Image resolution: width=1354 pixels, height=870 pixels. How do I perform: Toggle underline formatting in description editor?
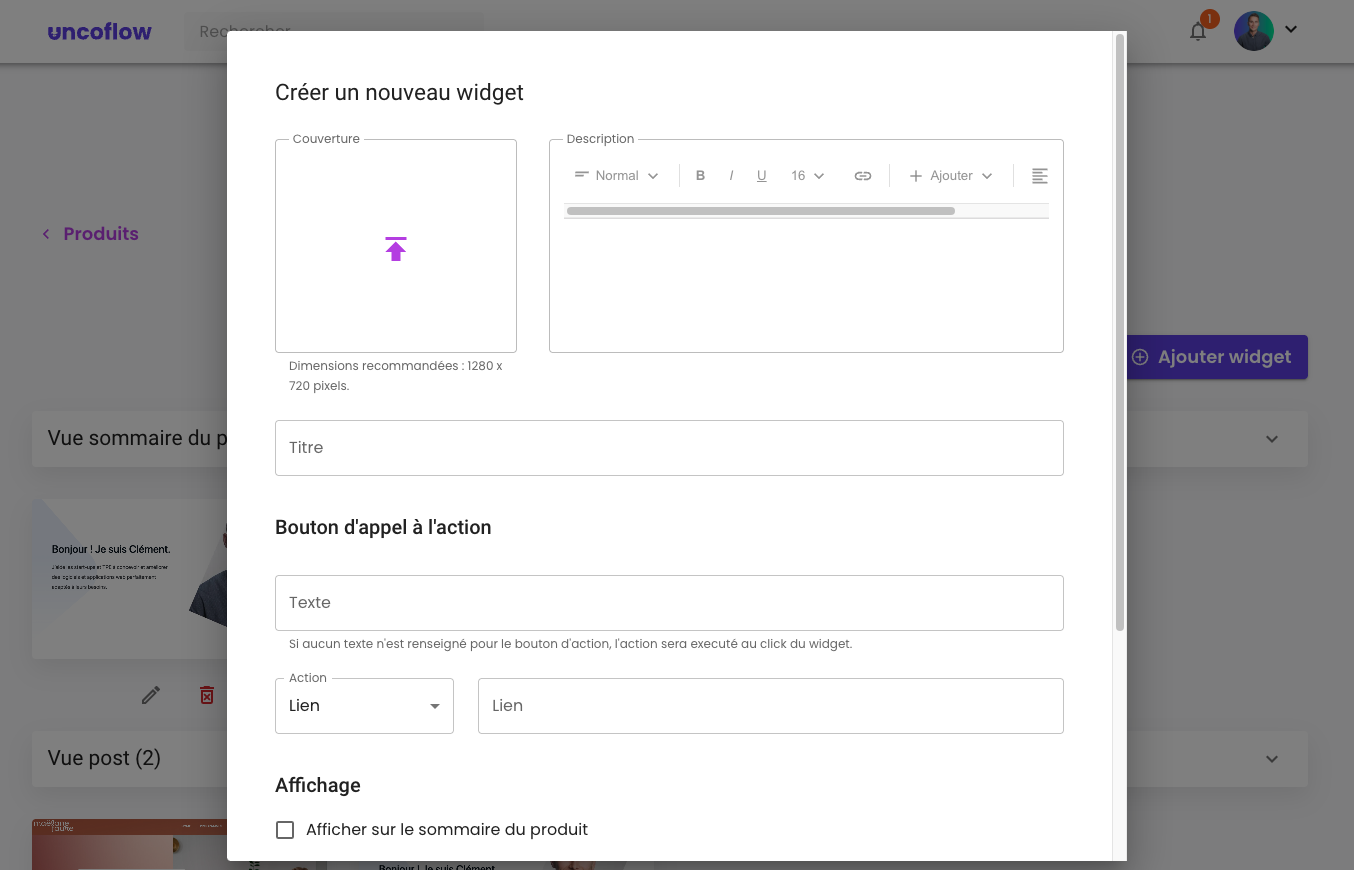[x=761, y=176]
